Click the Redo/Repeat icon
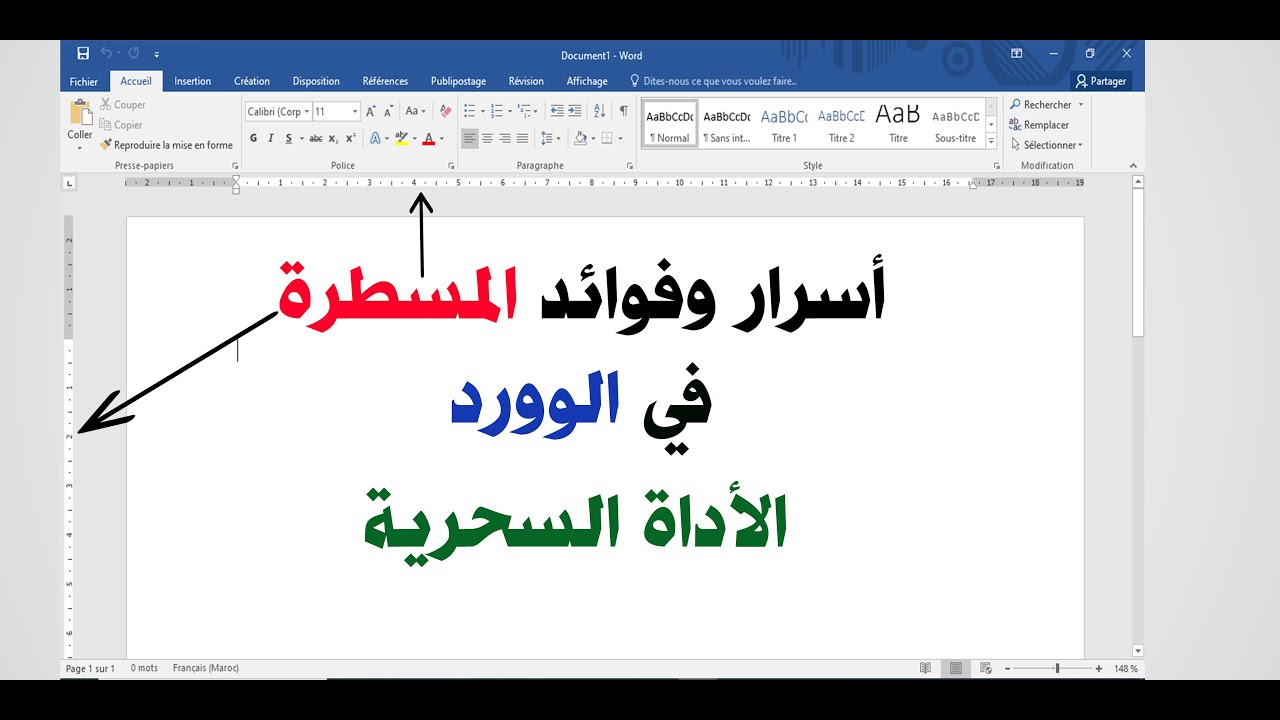Image resolution: width=1280 pixels, height=720 pixels. point(133,54)
